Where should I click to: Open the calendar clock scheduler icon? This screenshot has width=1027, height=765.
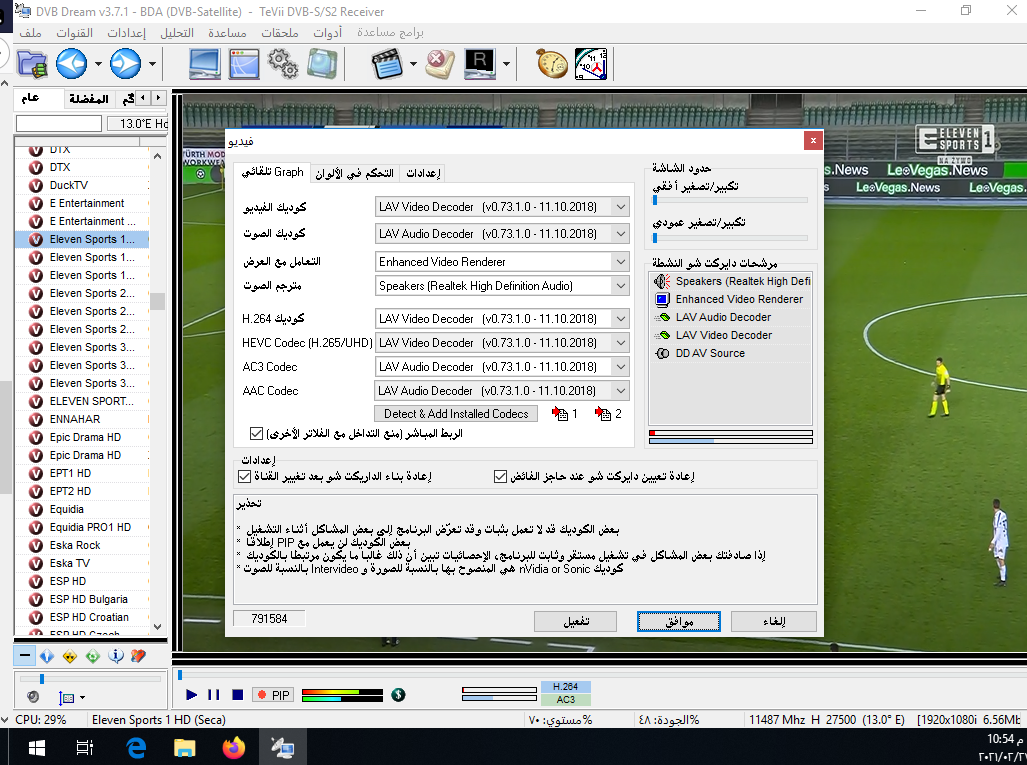coord(593,64)
